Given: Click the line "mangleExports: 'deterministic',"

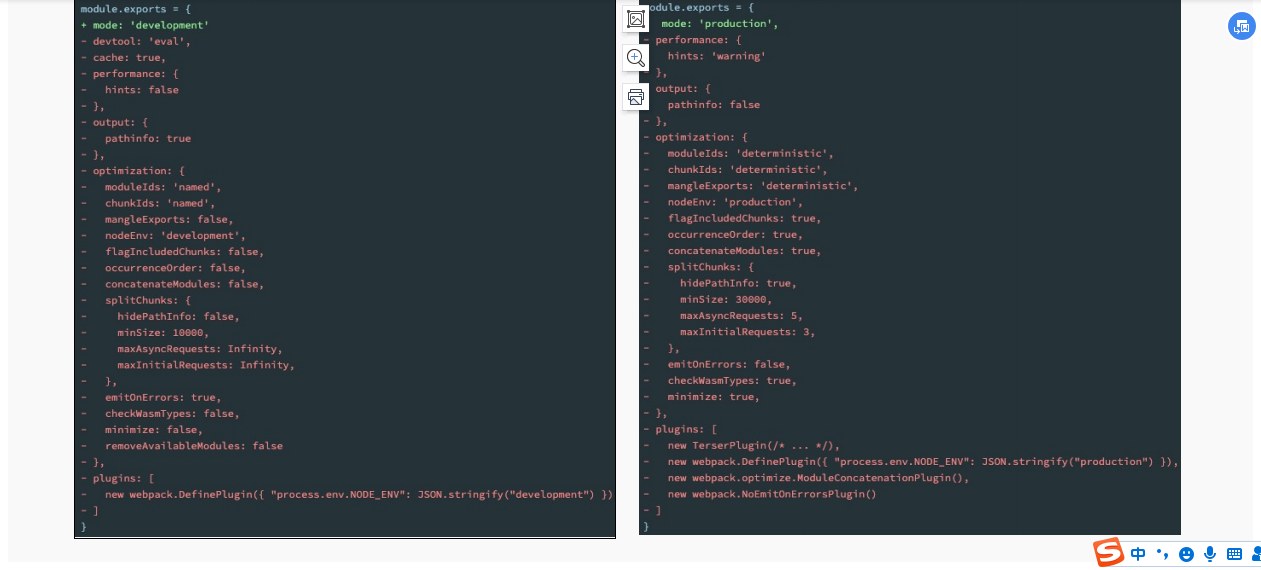Looking at the screenshot, I should tap(763, 185).
